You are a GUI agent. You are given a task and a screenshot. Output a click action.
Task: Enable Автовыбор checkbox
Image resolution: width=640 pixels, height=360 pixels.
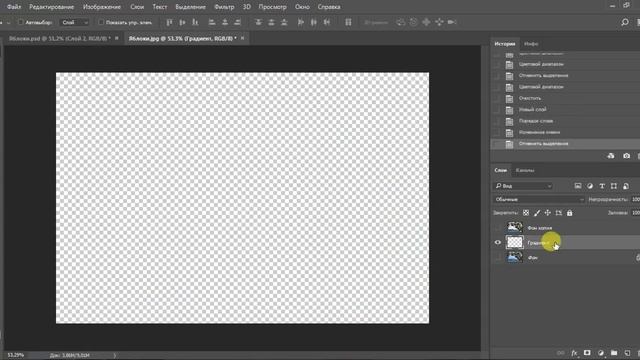(20, 22)
